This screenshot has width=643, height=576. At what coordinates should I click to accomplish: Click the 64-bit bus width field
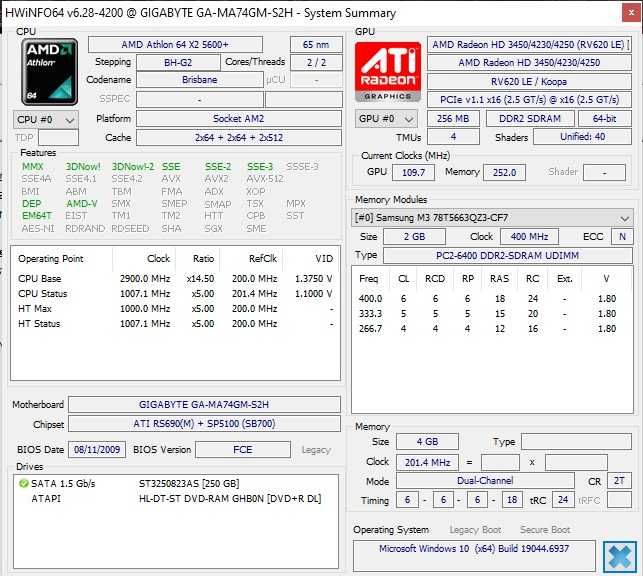click(x=605, y=118)
